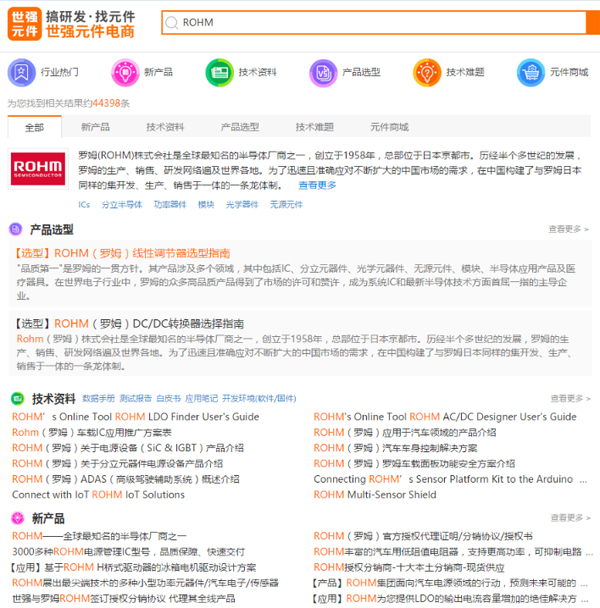600x608 pixels.
Task: Open ROHM Multi-Sensor Shield link
Action: (x=375, y=495)
